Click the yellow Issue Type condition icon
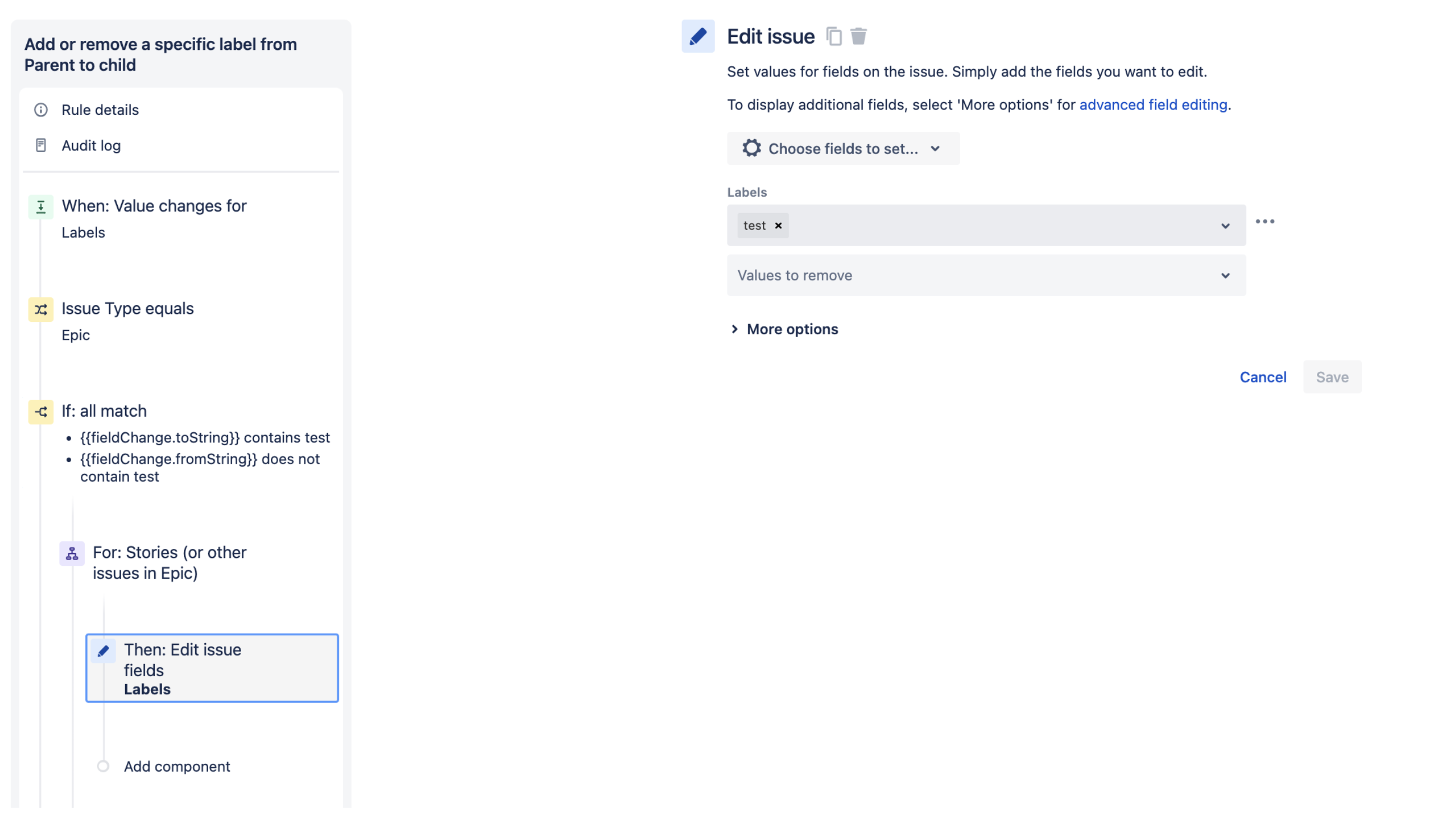This screenshot has height=840, width=1455. coord(41,309)
